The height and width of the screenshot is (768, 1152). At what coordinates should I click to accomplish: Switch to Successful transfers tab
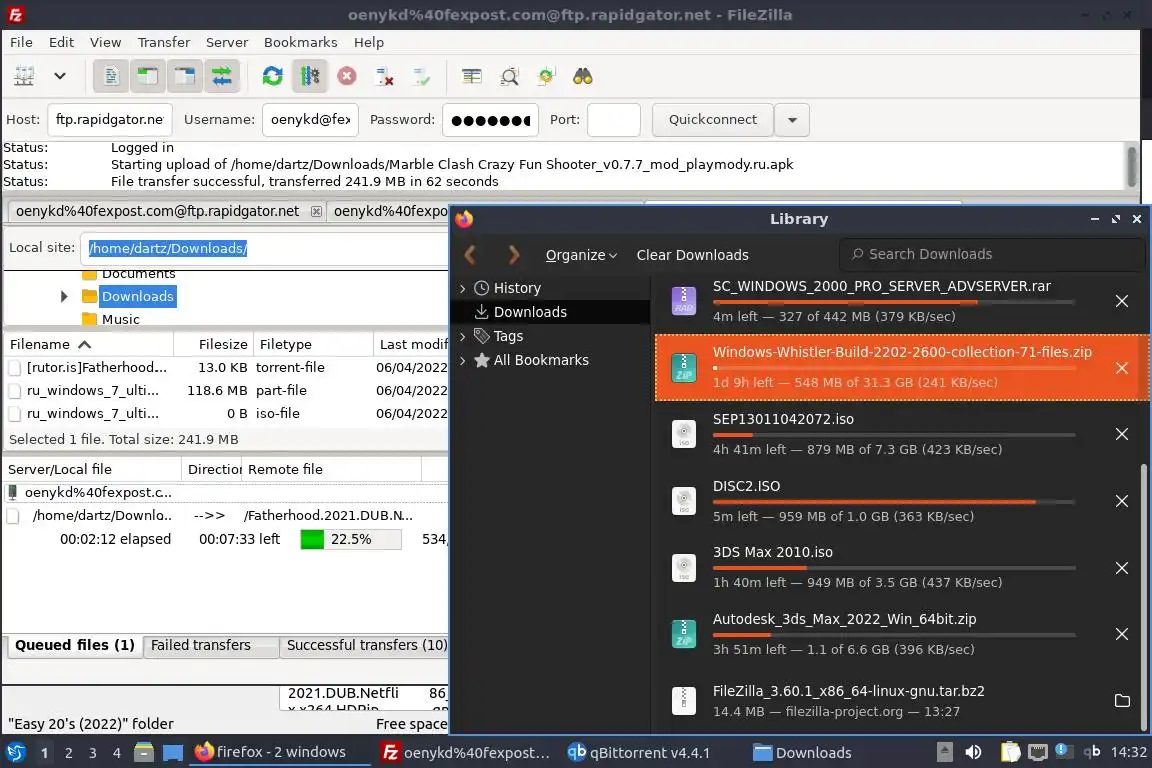[x=366, y=645]
